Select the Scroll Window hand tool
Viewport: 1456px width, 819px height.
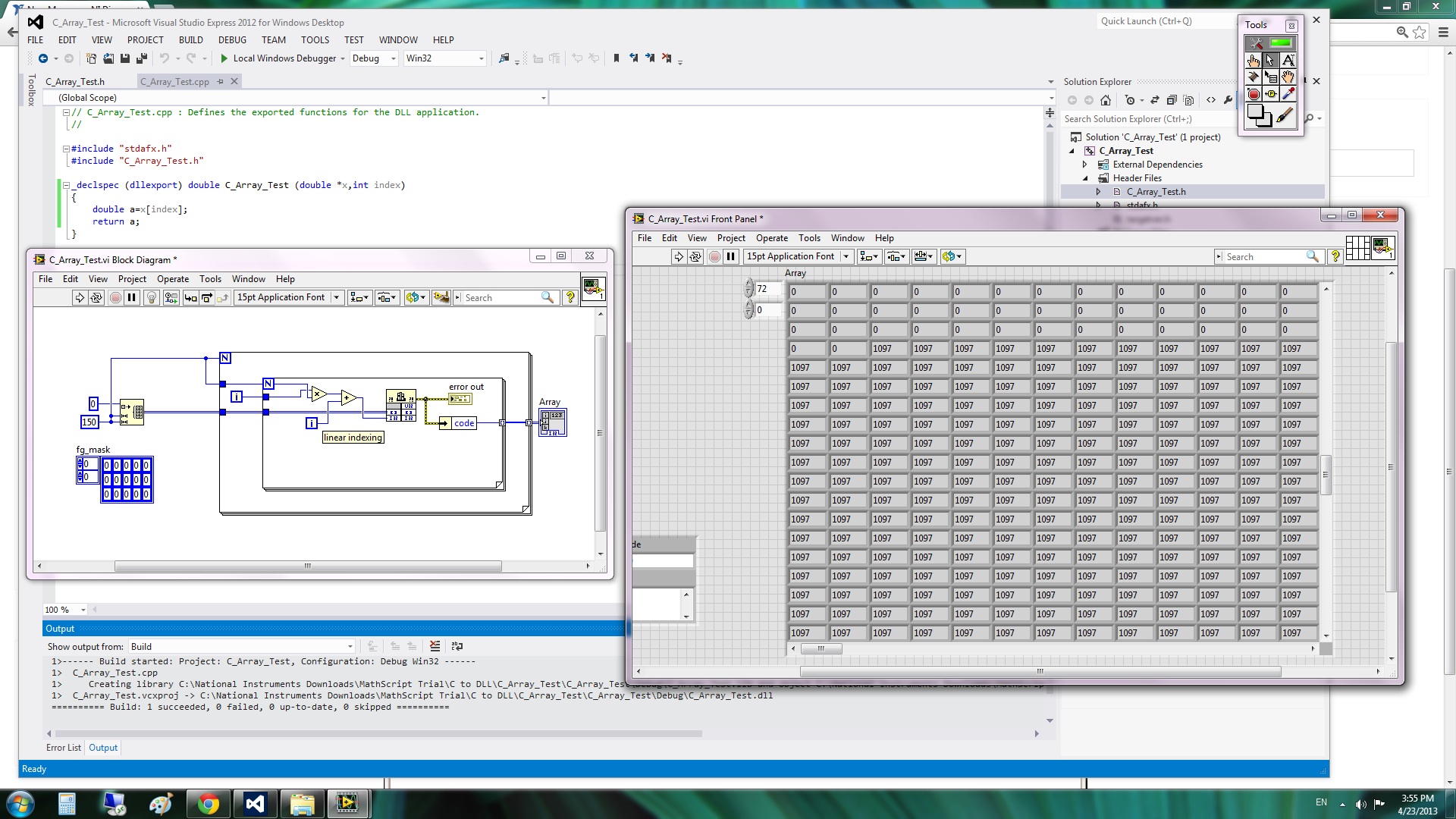click(x=1288, y=77)
